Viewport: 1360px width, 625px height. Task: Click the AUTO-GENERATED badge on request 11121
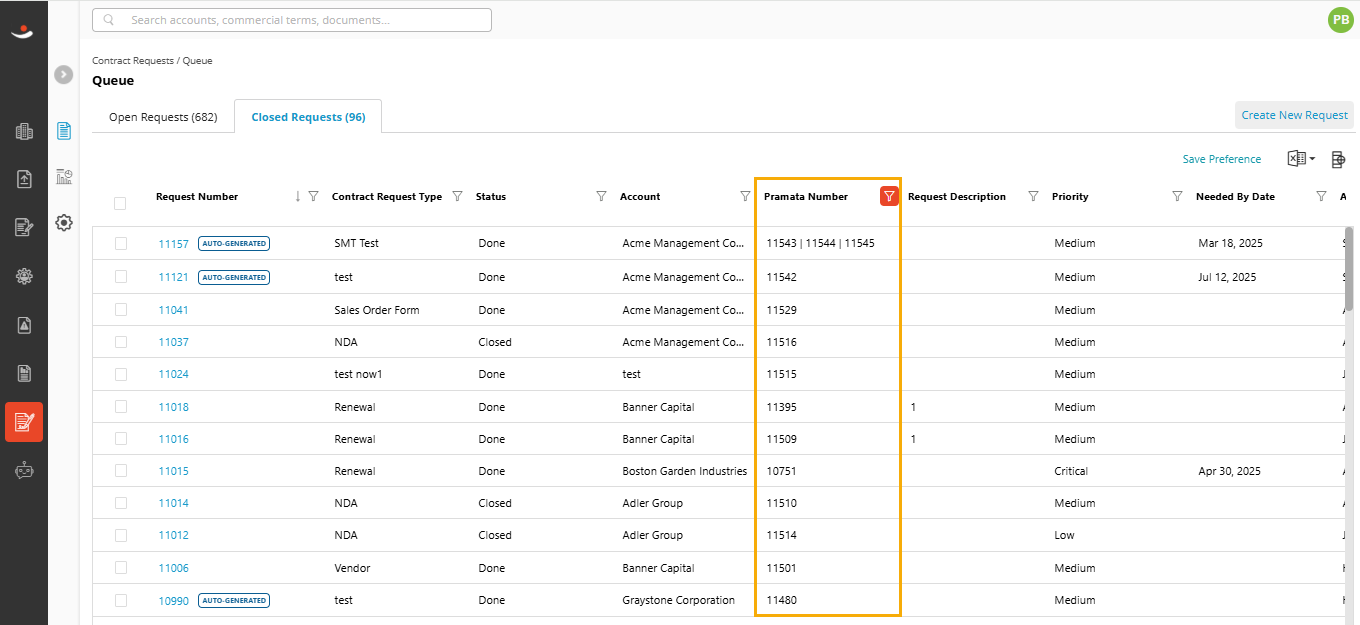[234, 277]
